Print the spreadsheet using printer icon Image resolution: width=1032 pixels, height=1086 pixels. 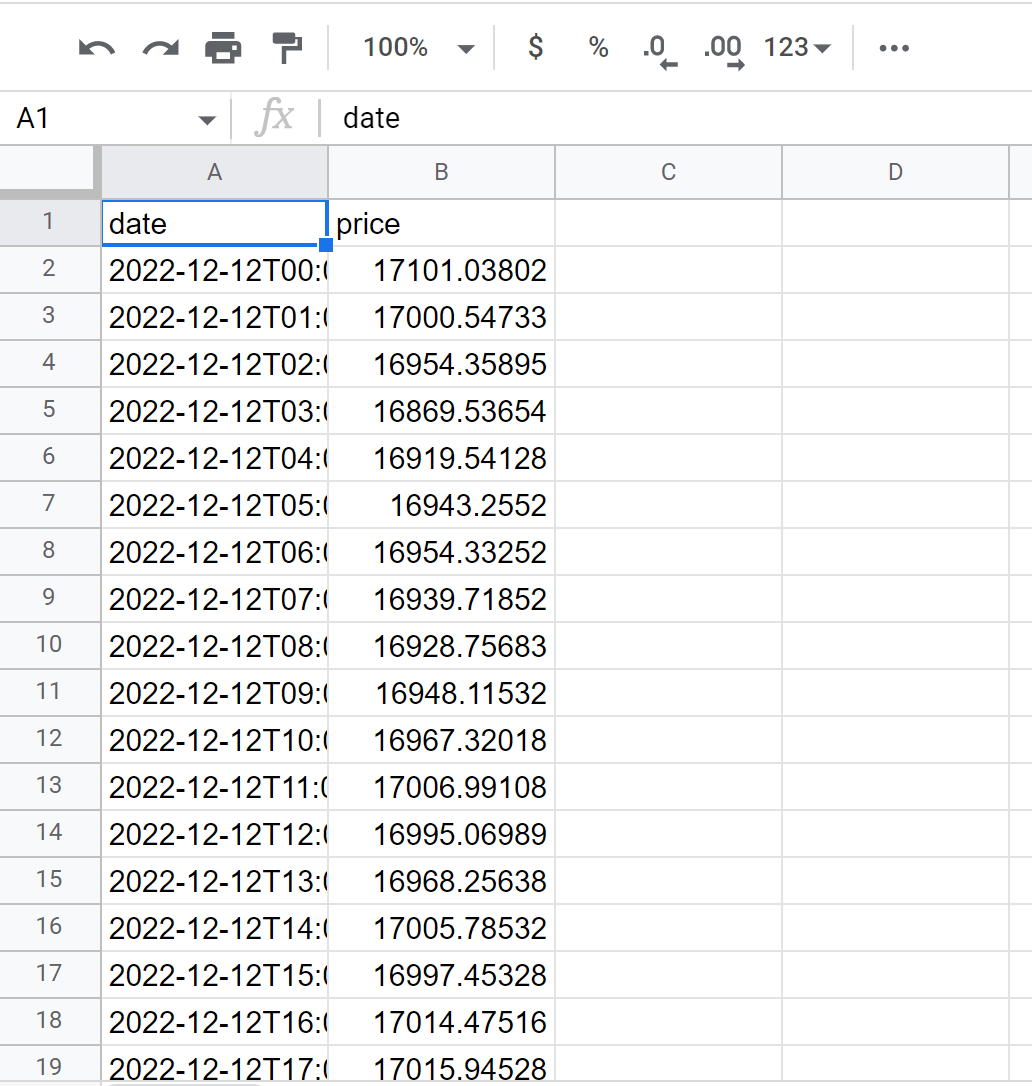[223, 47]
